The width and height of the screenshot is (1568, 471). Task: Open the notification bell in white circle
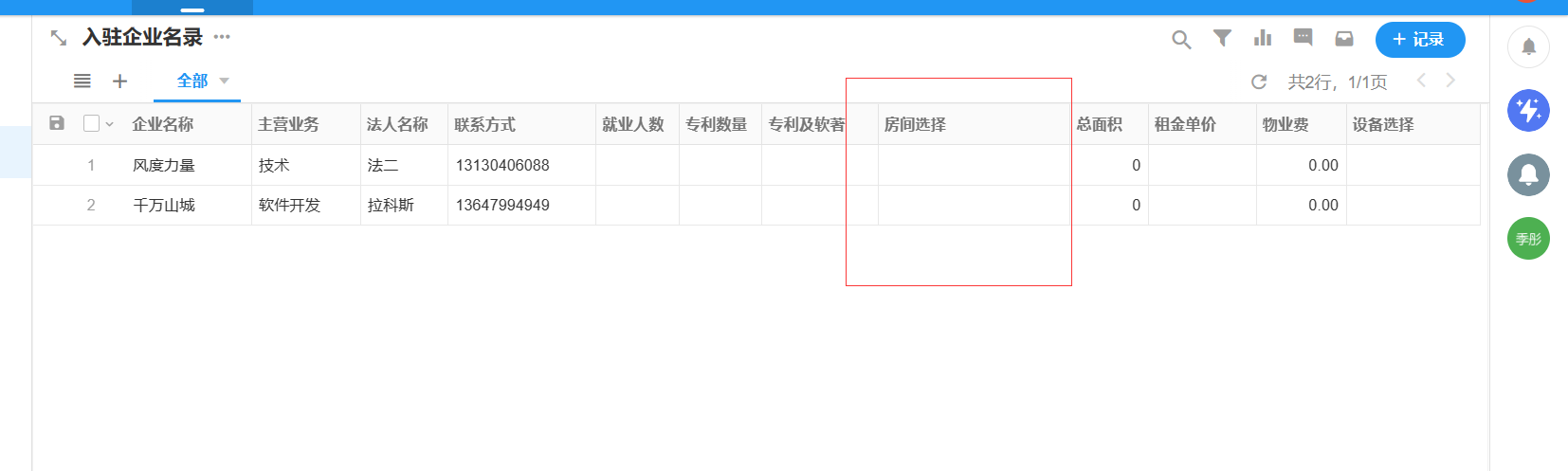1528,46
